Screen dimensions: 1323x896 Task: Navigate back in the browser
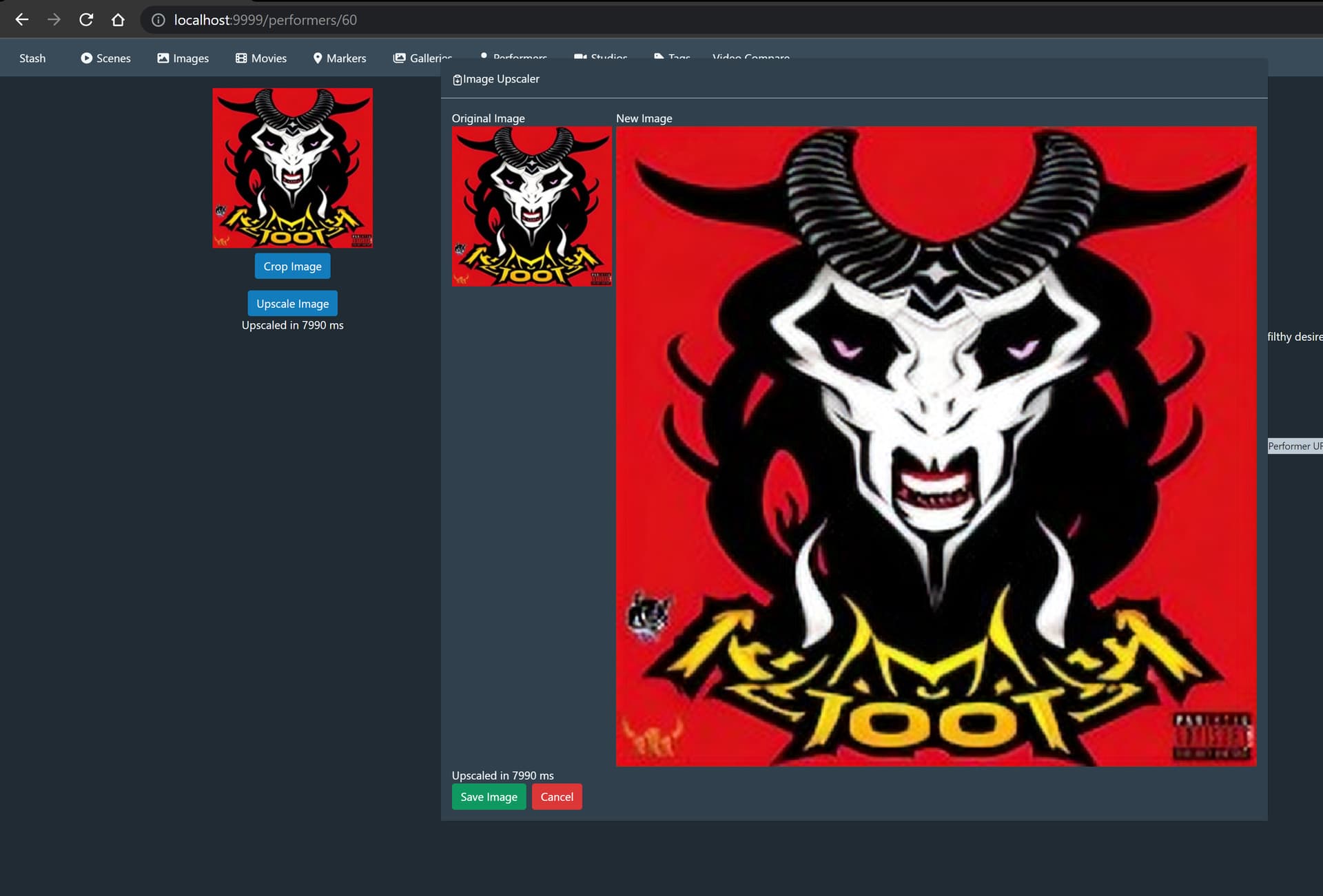[22, 20]
